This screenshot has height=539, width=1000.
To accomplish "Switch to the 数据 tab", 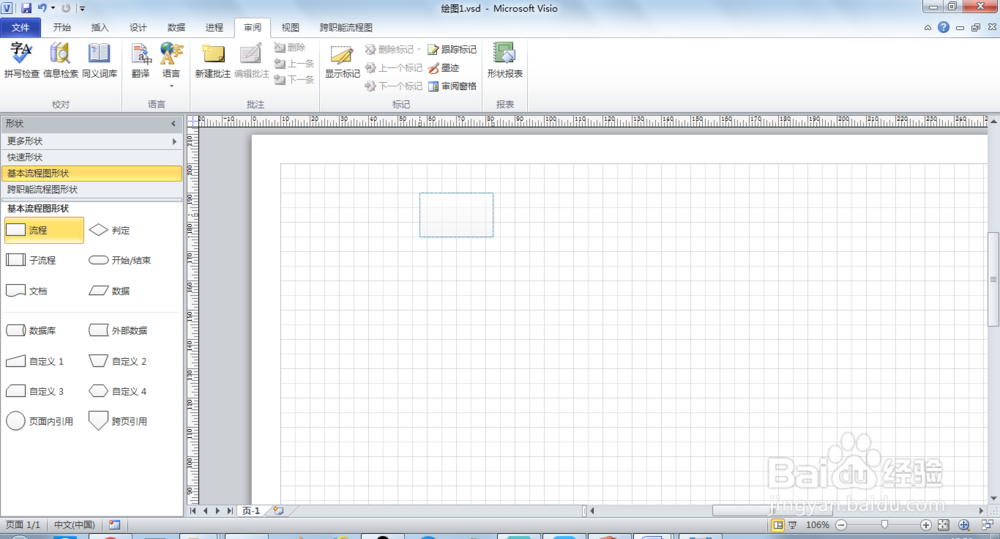I will (x=176, y=27).
